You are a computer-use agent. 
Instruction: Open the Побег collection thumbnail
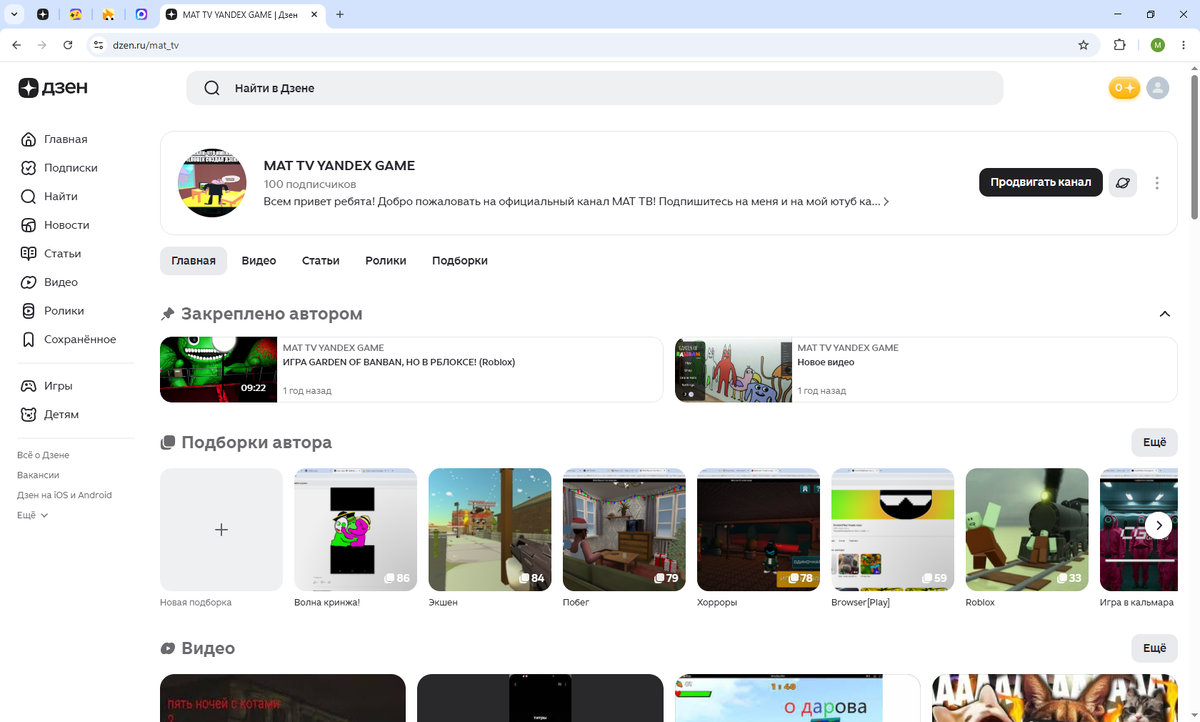(624, 529)
